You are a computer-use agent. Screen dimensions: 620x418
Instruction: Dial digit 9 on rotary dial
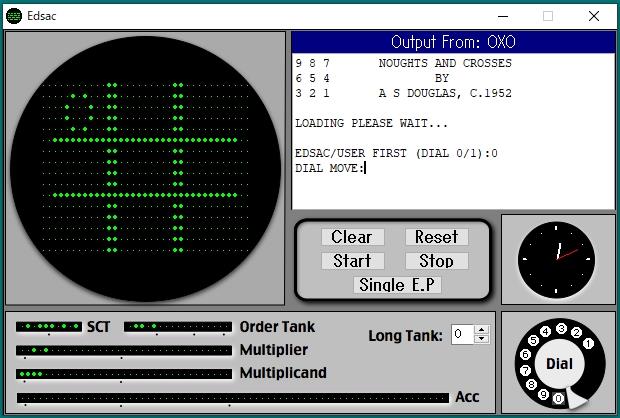click(x=543, y=394)
